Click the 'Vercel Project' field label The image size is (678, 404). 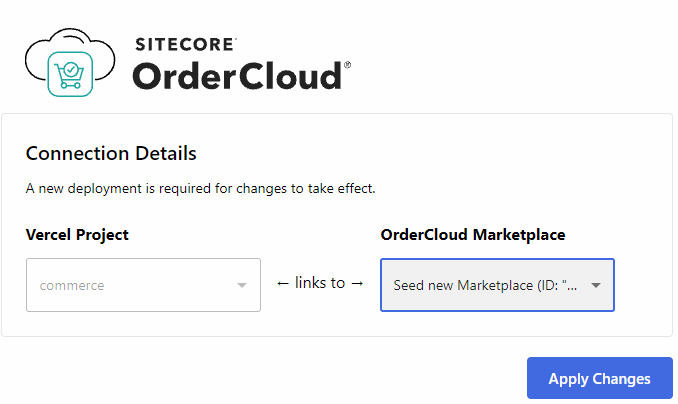click(x=77, y=235)
